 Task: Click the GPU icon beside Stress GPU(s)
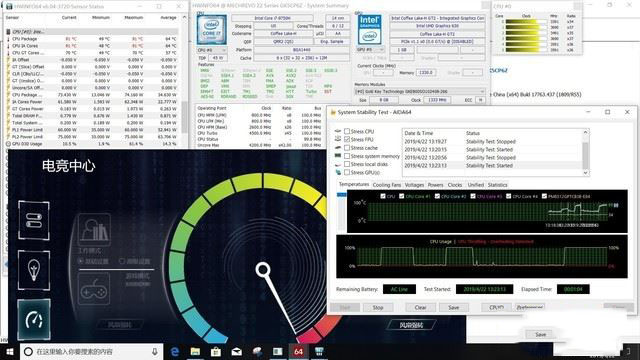(338, 172)
